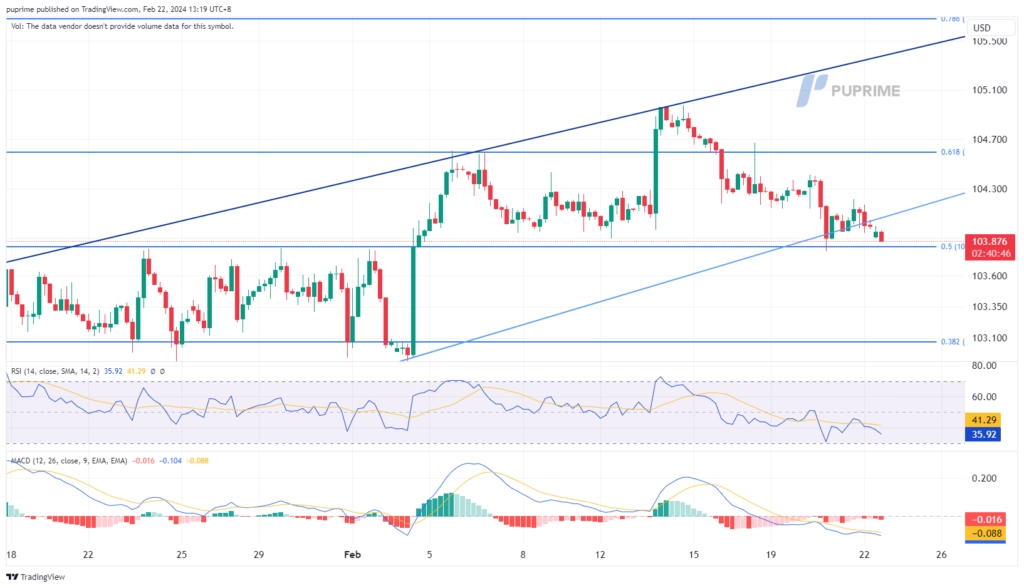Image resolution: width=1024 pixels, height=588 pixels.
Task: Click the RSI moving average value 41.29 in legend
Action: pos(136,371)
